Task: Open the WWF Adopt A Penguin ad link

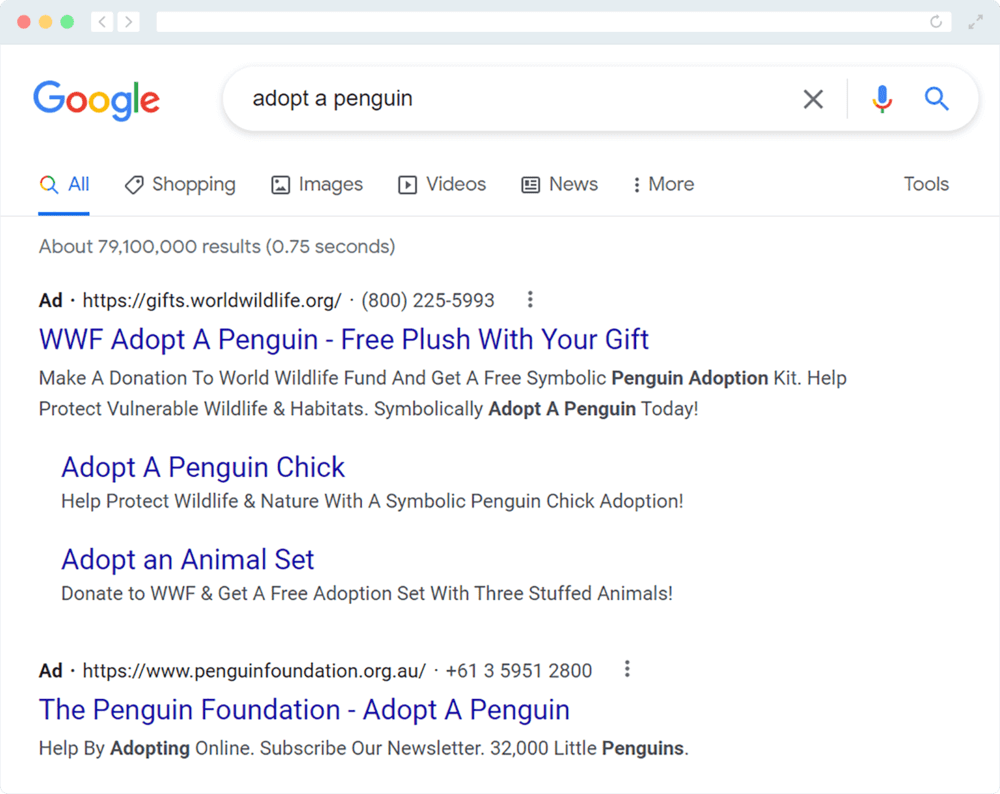Action: [344, 339]
